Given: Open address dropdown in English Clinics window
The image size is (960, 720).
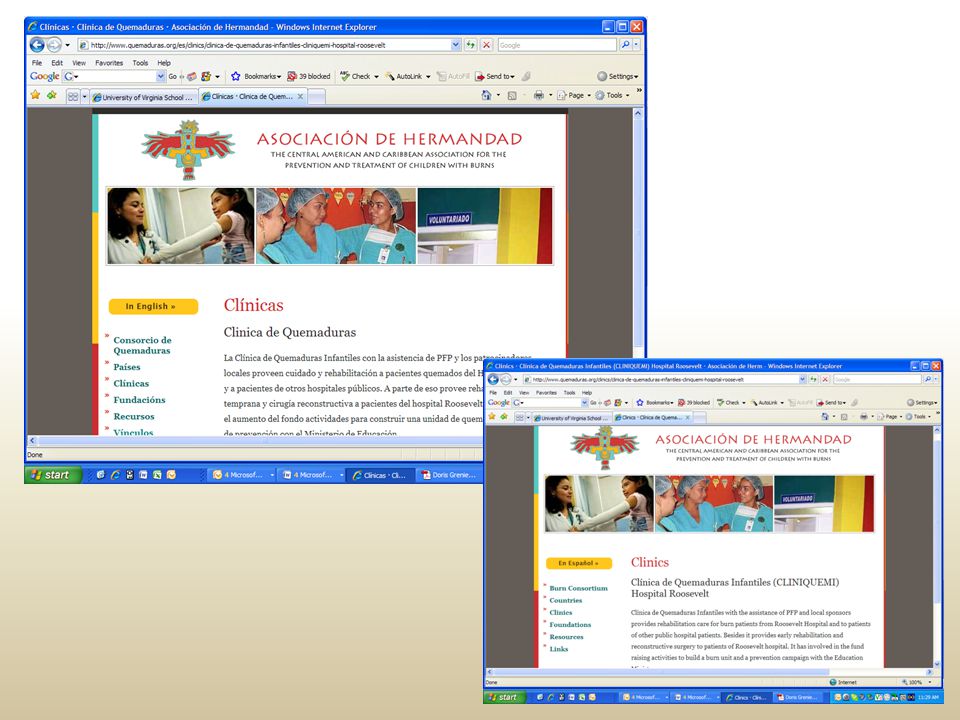Looking at the screenshot, I should click(x=803, y=380).
